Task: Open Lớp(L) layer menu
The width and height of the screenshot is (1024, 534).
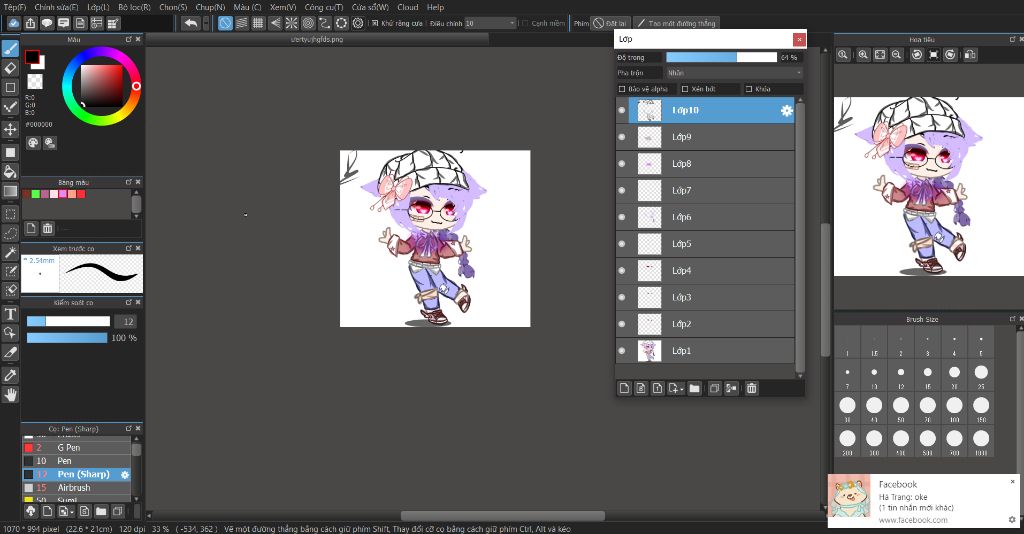Action: pos(98,7)
